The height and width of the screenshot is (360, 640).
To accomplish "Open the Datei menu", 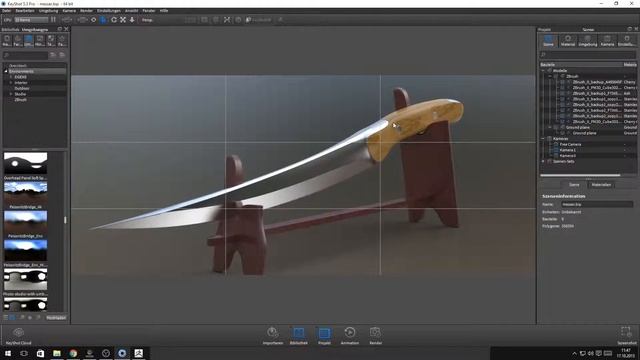I will tap(7, 11).
